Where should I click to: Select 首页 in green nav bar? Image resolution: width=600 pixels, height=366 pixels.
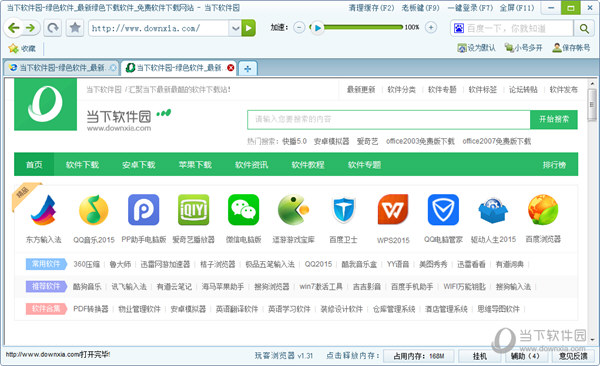coord(34,165)
